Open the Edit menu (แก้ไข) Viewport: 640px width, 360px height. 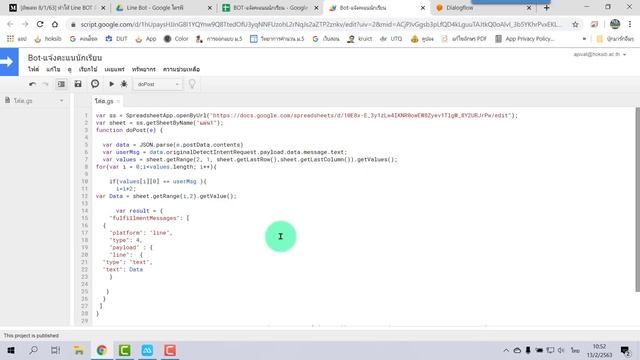tap(53, 69)
